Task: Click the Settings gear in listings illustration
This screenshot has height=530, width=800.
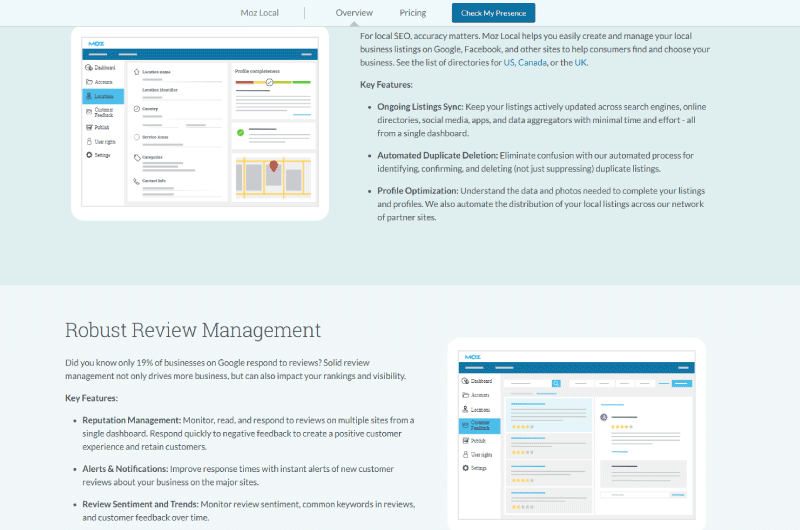Action: (x=89, y=155)
